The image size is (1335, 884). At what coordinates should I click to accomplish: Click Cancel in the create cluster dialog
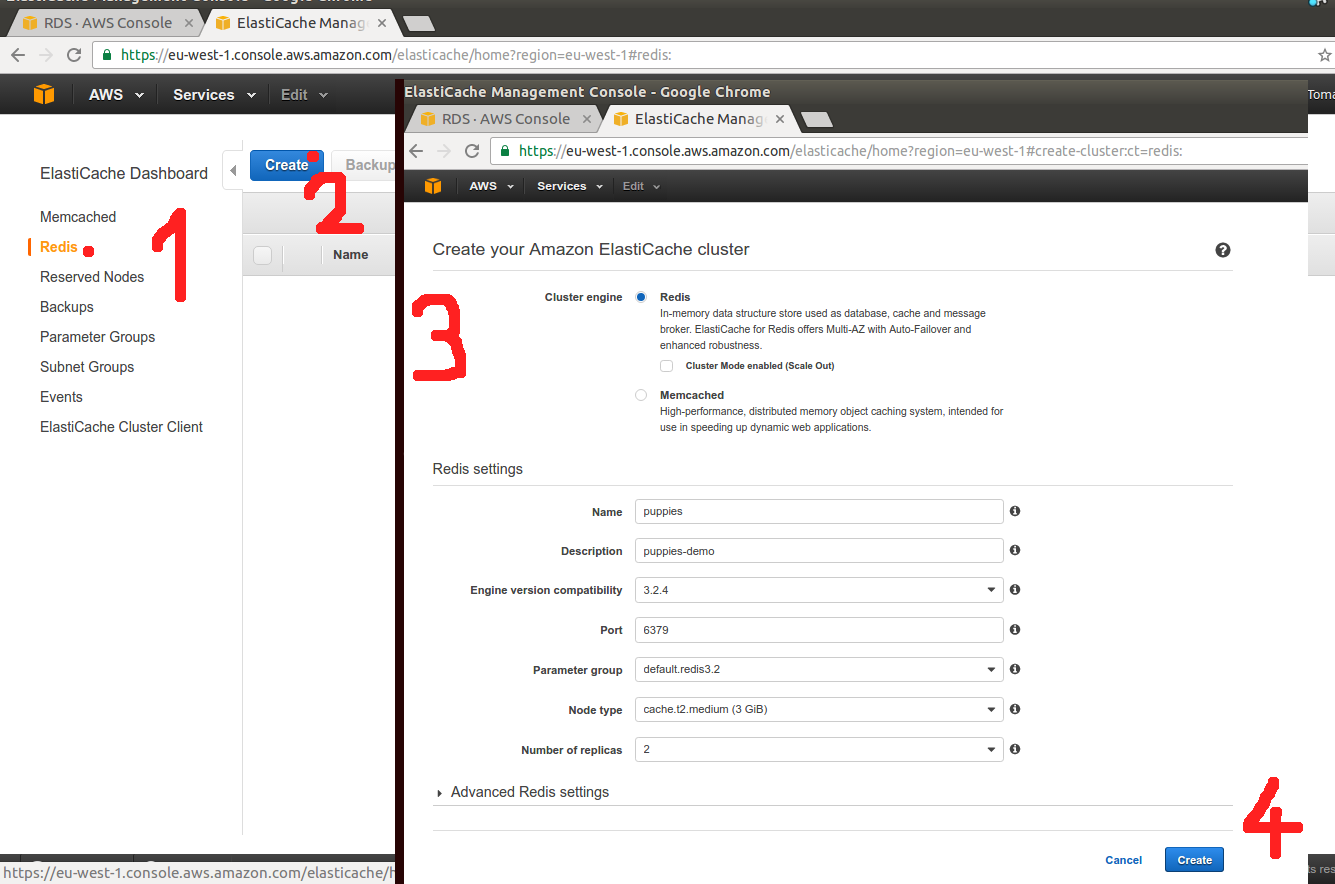pos(1124,860)
